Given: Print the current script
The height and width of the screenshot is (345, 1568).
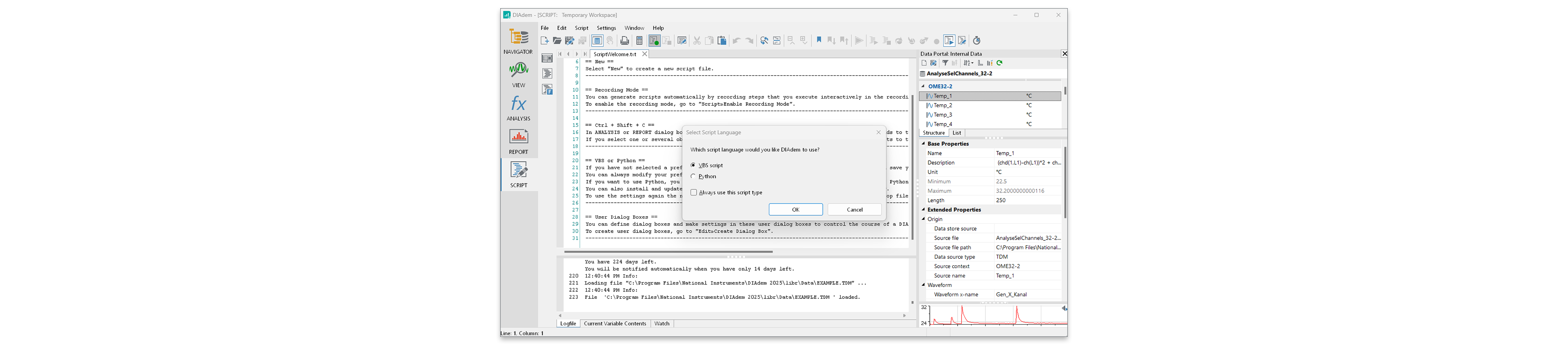Looking at the screenshot, I should tap(624, 41).
